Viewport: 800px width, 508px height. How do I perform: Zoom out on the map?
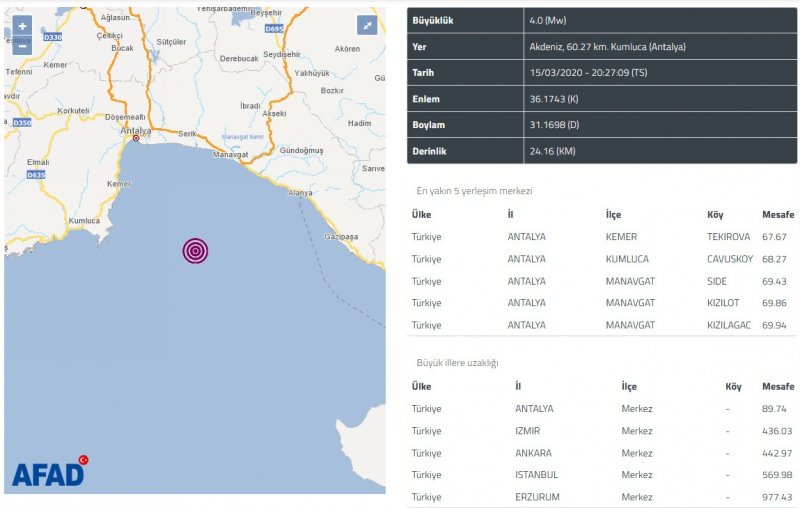coord(22,44)
